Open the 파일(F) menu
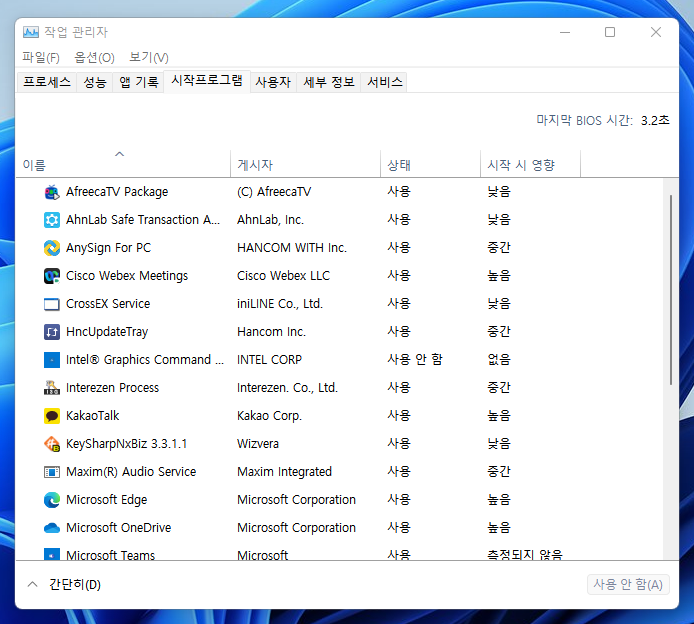The width and height of the screenshot is (694, 624). click(x=41, y=58)
